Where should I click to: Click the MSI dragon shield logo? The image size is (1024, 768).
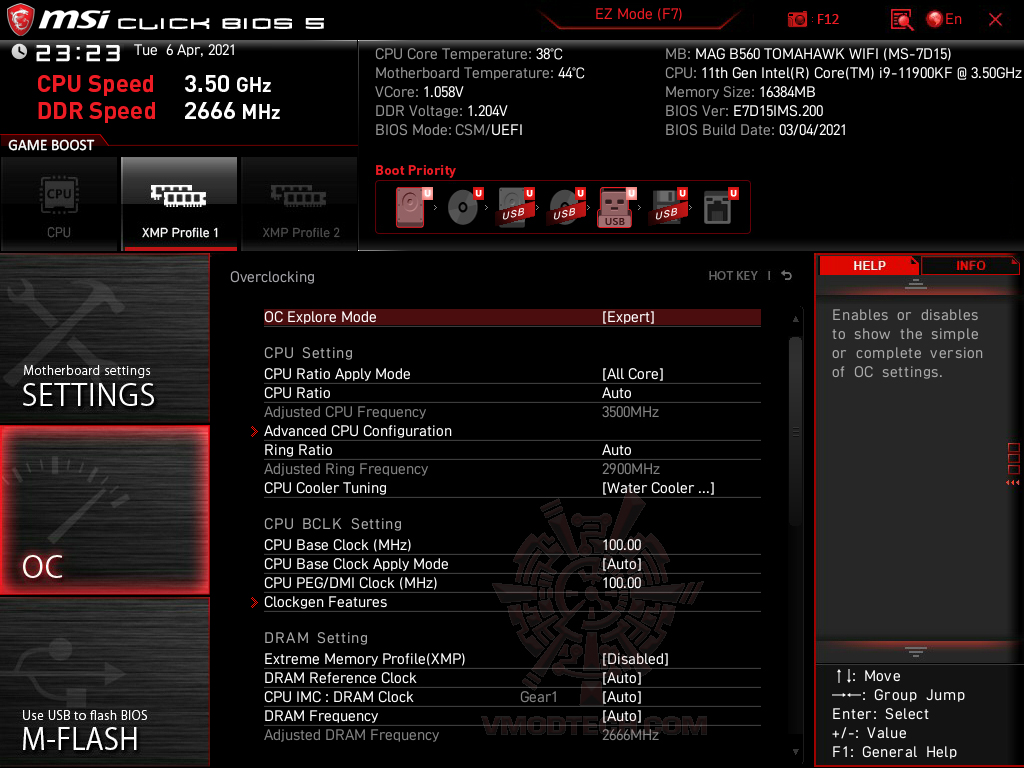pyautogui.click(x=20, y=19)
